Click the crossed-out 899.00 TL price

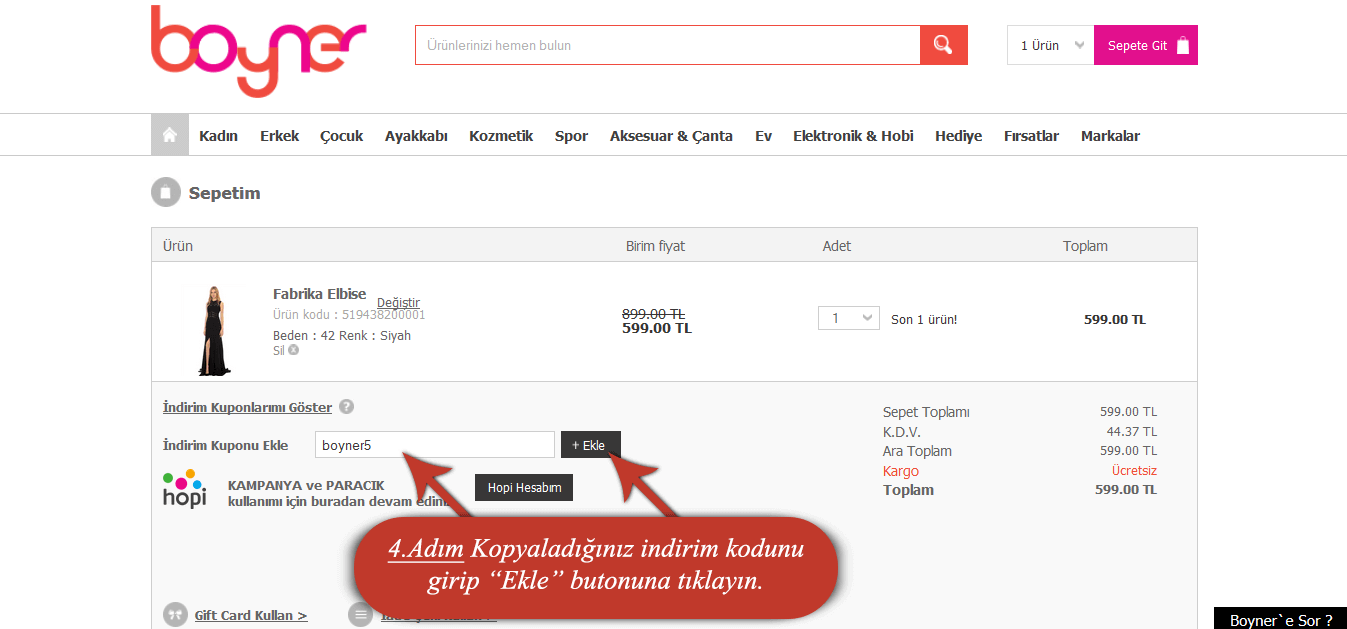653,313
